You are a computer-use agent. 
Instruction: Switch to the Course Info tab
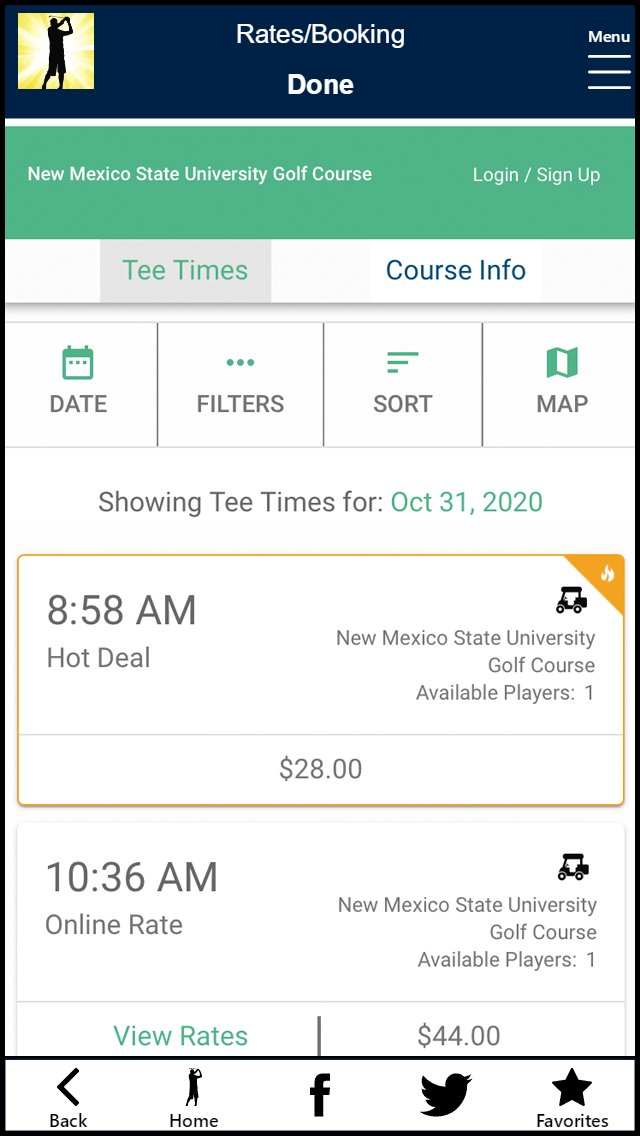pos(455,270)
